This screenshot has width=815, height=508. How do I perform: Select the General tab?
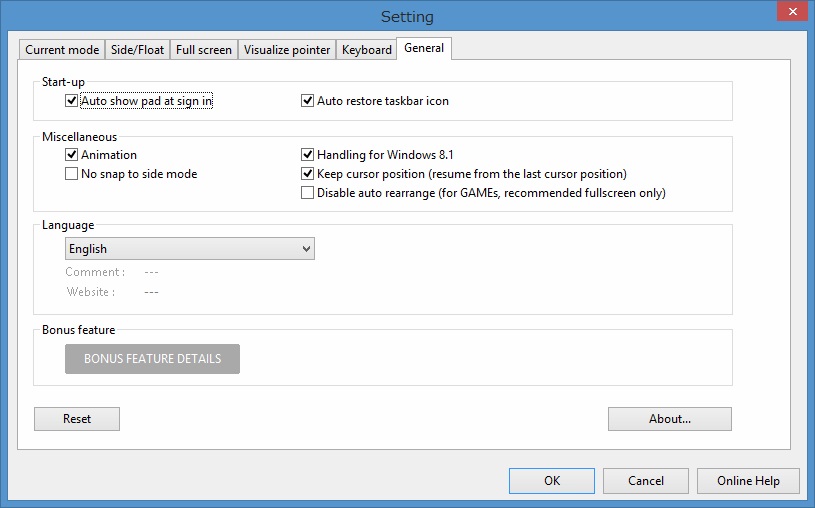[x=424, y=48]
